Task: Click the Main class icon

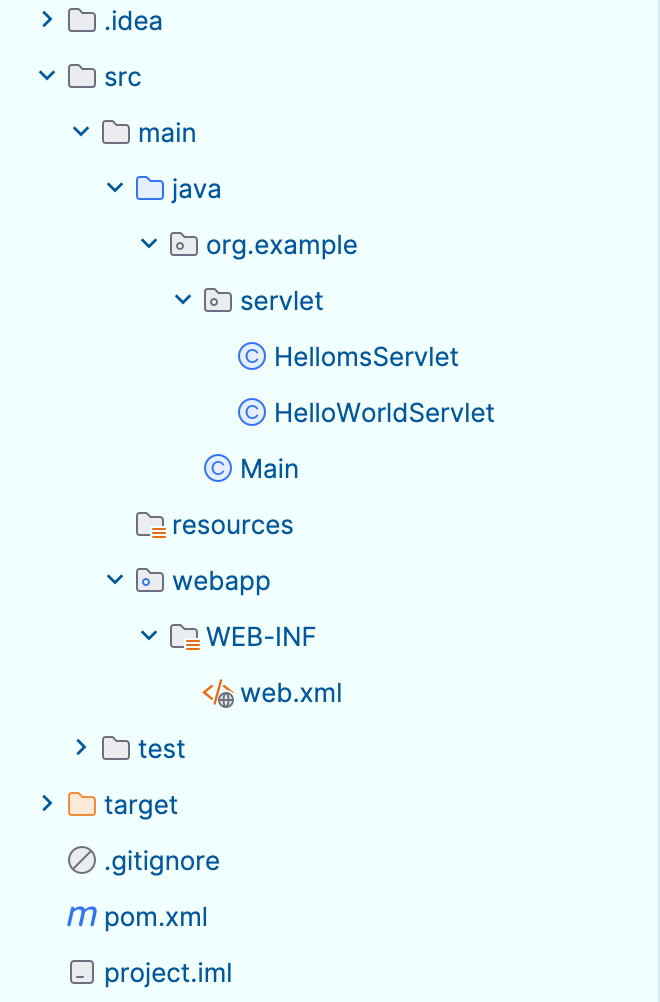Action: click(217, 469)
